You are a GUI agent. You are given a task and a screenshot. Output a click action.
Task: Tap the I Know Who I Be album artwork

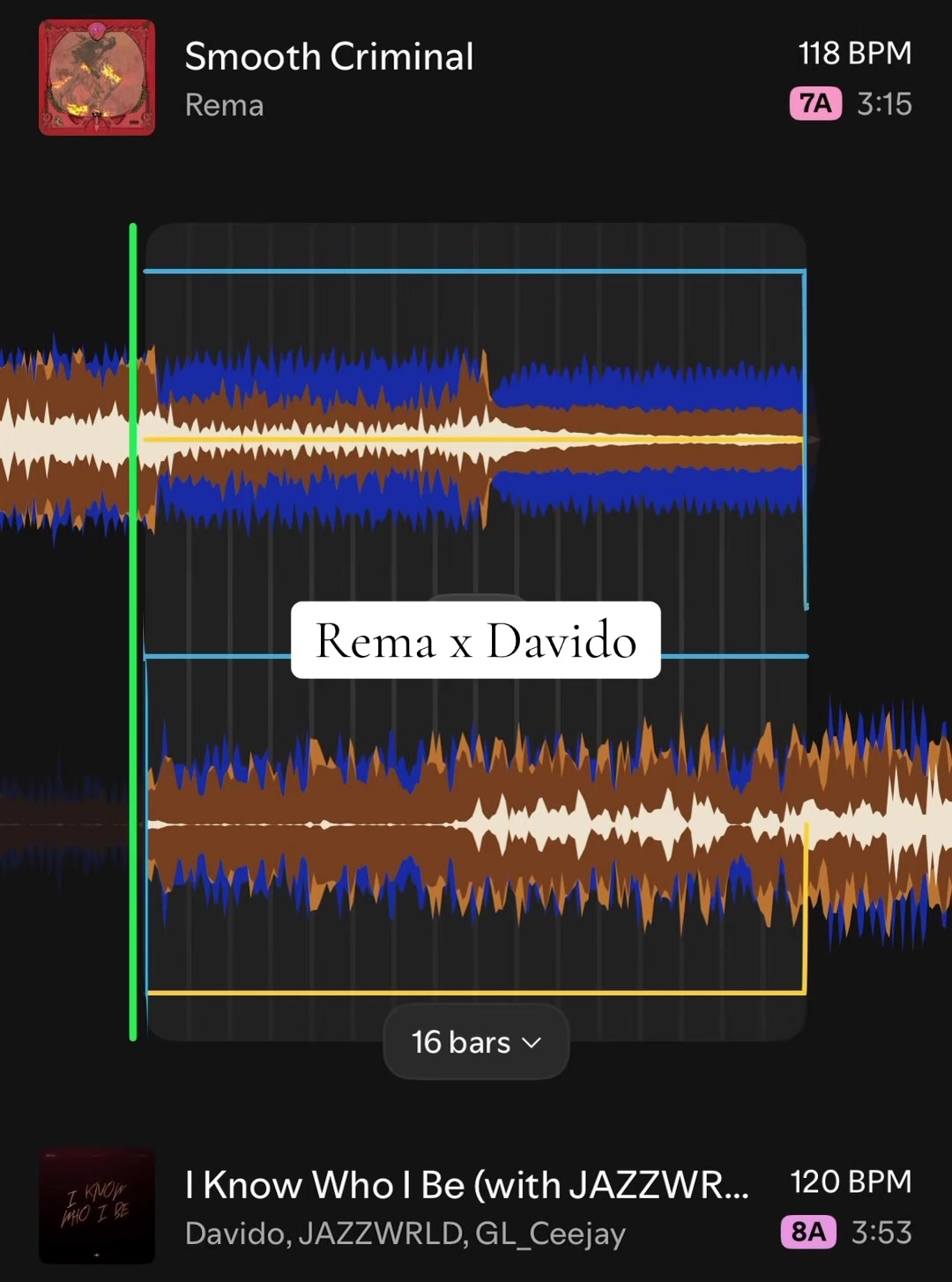[97, 1205]
